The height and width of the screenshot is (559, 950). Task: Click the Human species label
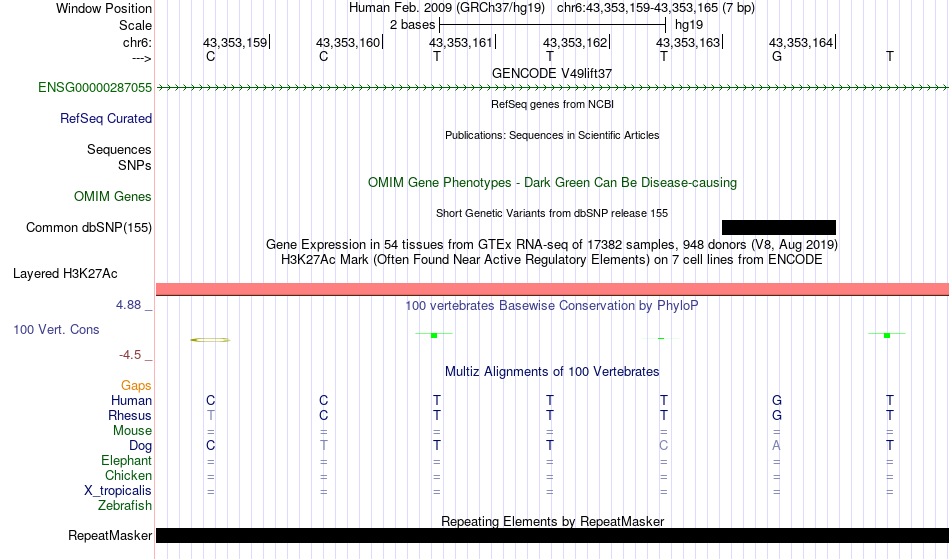131,400
